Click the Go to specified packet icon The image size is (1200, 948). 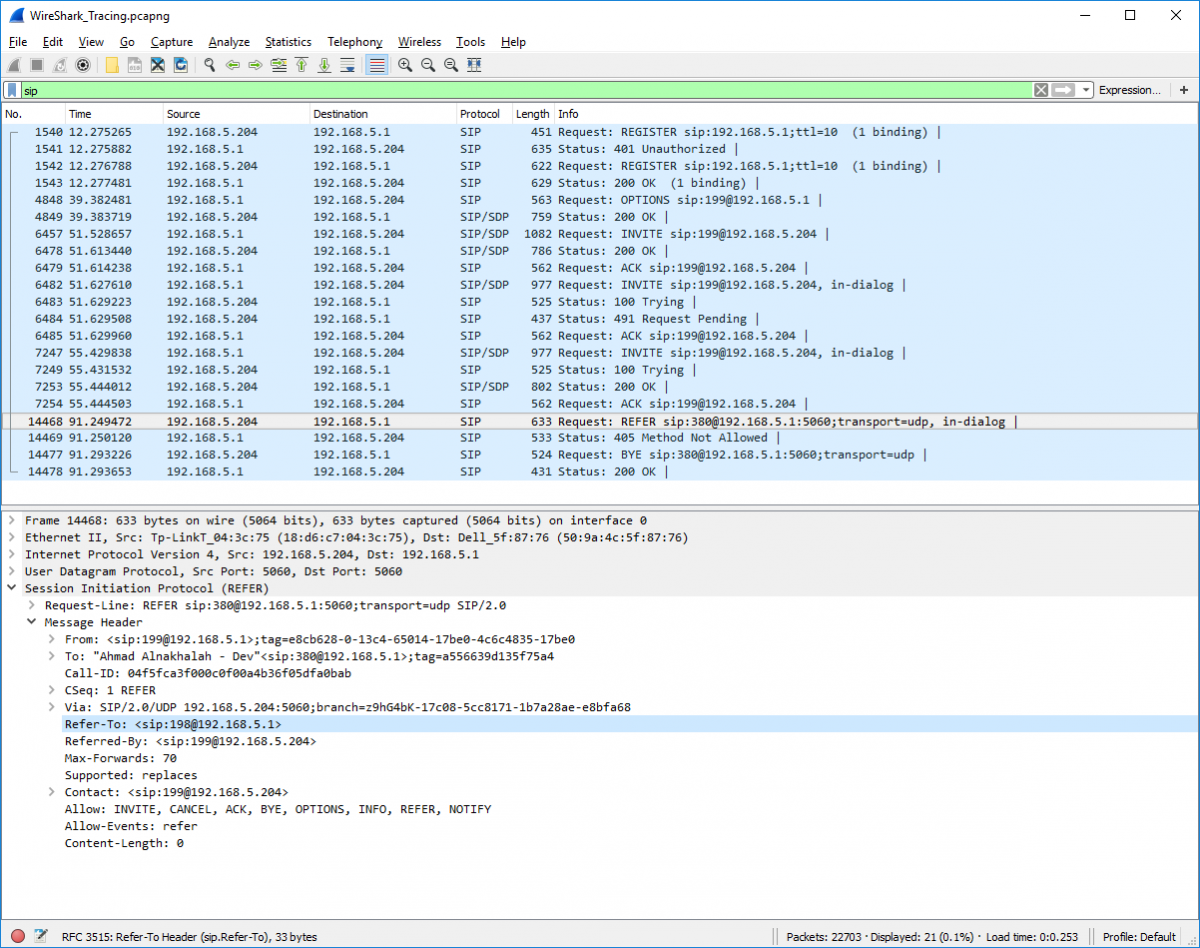(278, 65)
